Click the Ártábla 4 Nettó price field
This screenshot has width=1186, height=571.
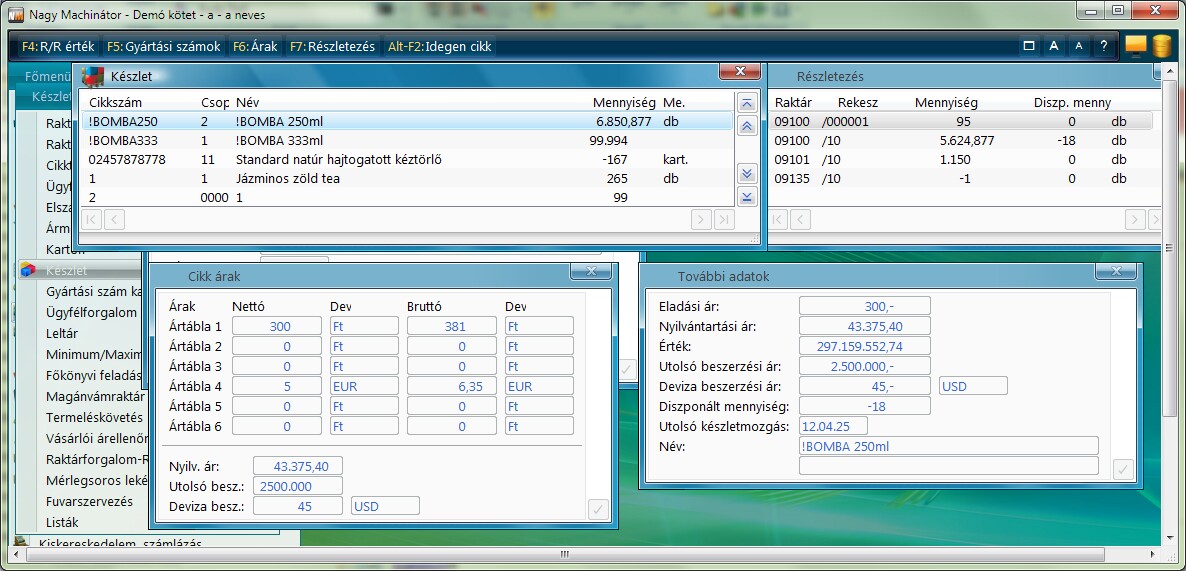tap(276, 386)
